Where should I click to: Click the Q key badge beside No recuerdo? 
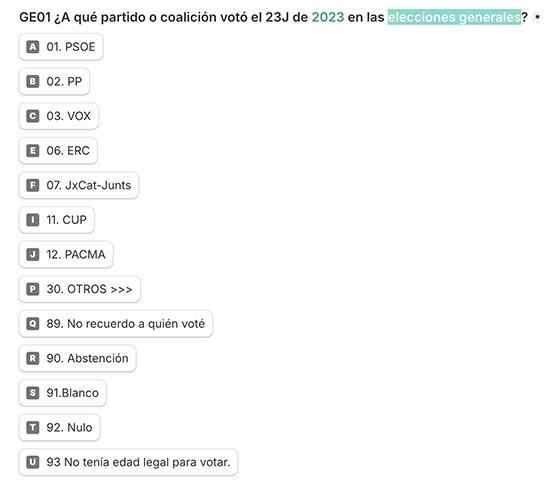coord(33,324)
